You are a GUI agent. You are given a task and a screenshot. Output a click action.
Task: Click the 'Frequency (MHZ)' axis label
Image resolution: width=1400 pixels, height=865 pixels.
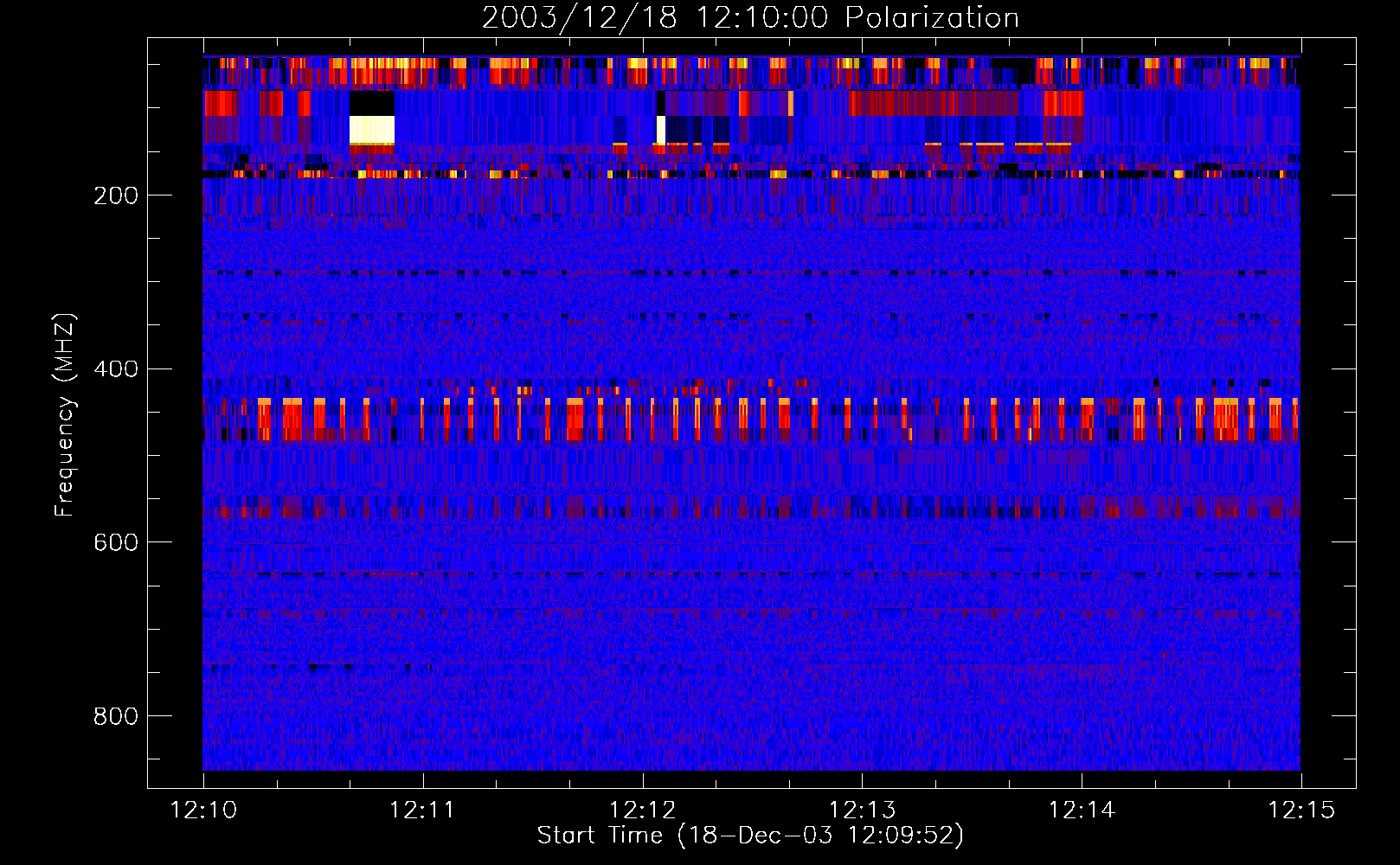(64, 415)
